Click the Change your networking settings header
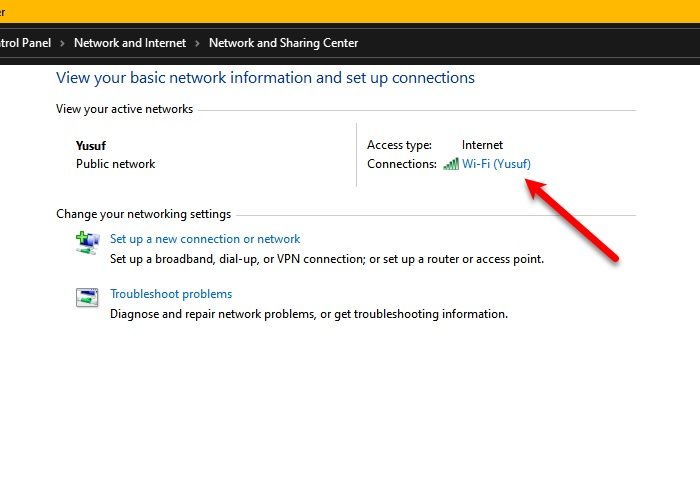 coord(143,214)
